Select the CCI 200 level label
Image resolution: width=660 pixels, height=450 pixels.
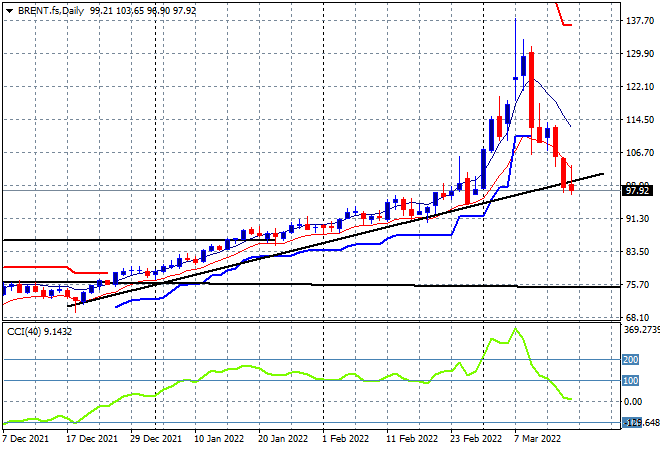[x=632, y=360]
